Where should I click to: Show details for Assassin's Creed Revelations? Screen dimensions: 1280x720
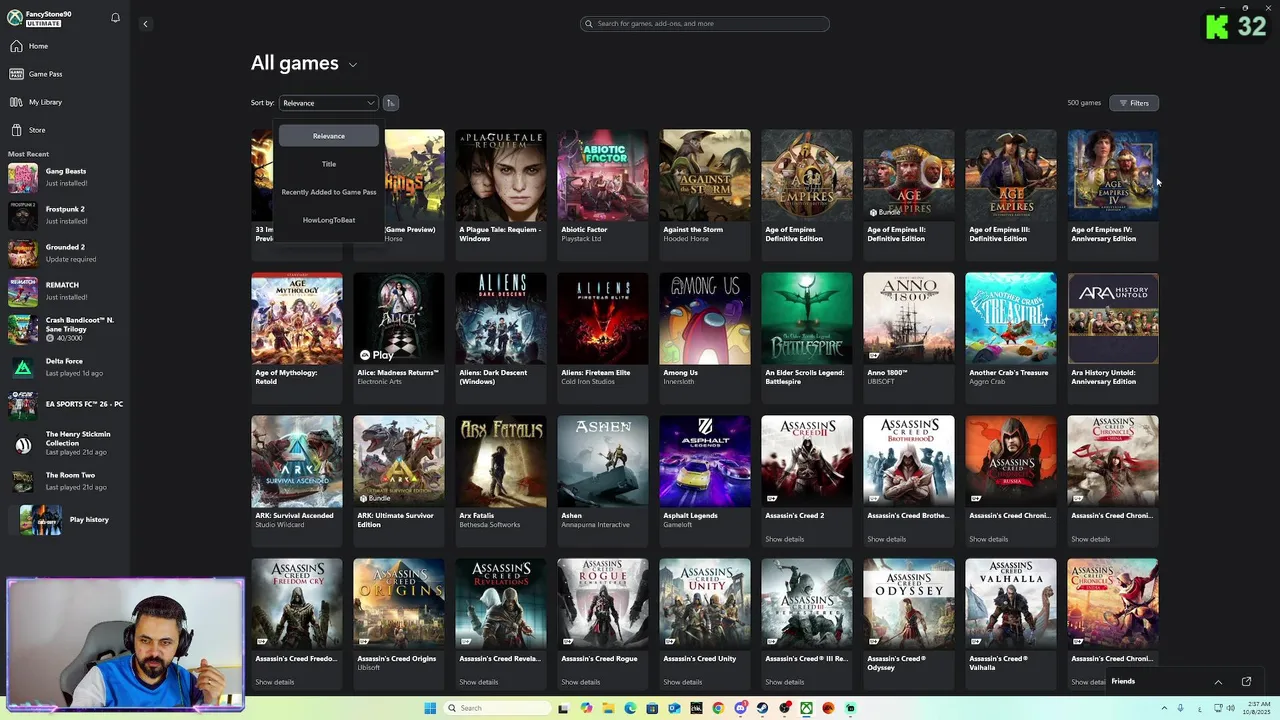click(479, 682)
